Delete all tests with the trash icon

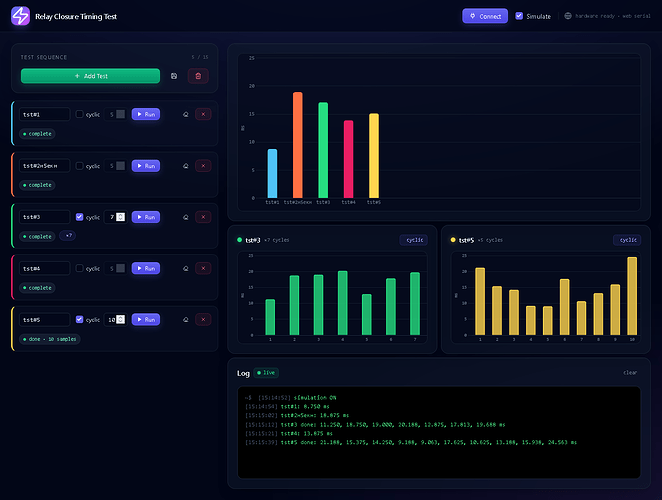click(198, 76)
